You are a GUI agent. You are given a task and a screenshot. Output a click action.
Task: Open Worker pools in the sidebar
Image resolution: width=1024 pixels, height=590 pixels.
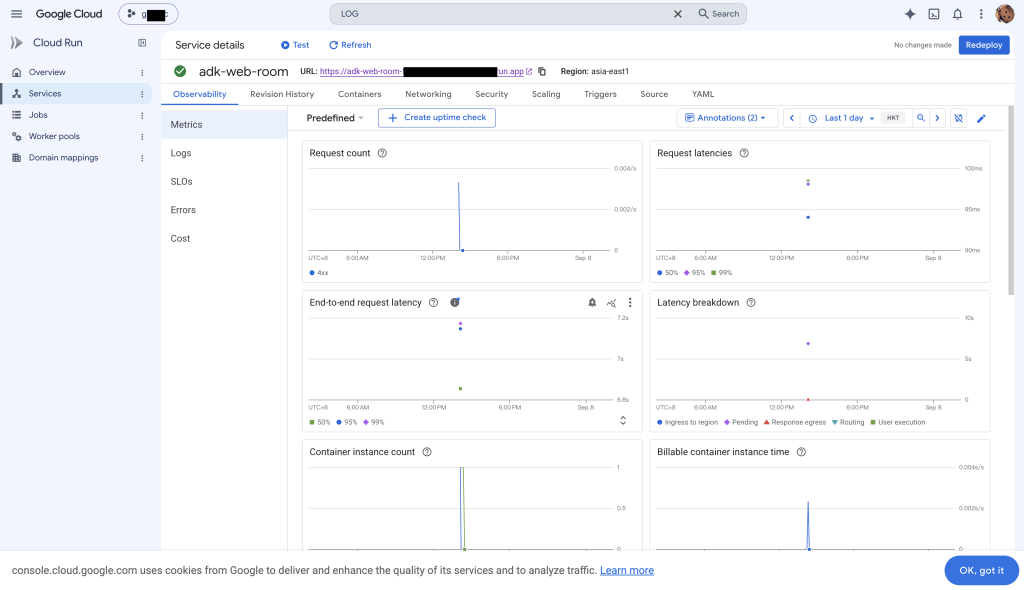pyautogui.click(x=54, y=136)
